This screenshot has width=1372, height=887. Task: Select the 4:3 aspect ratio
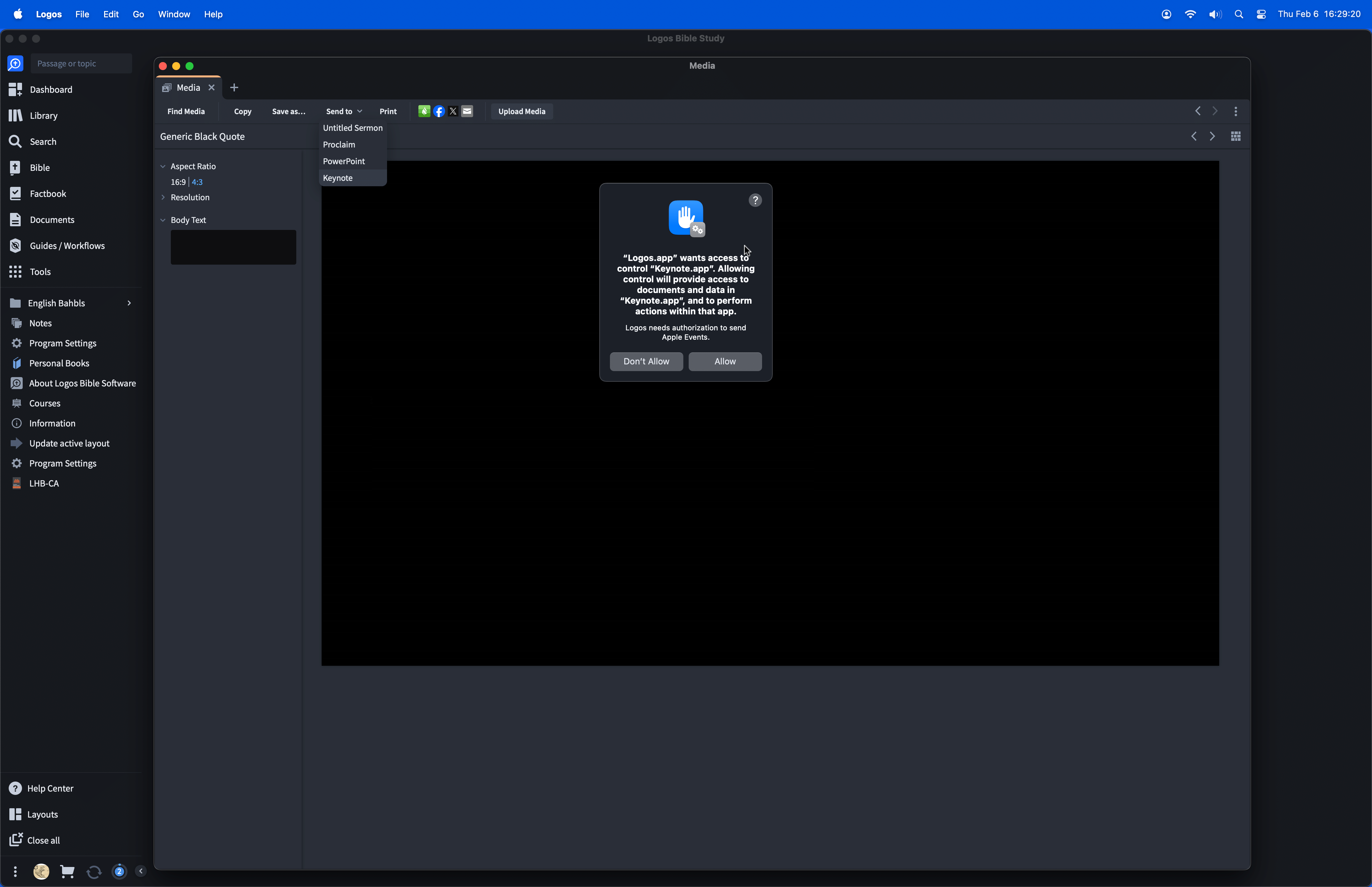[x=197, y=182]
